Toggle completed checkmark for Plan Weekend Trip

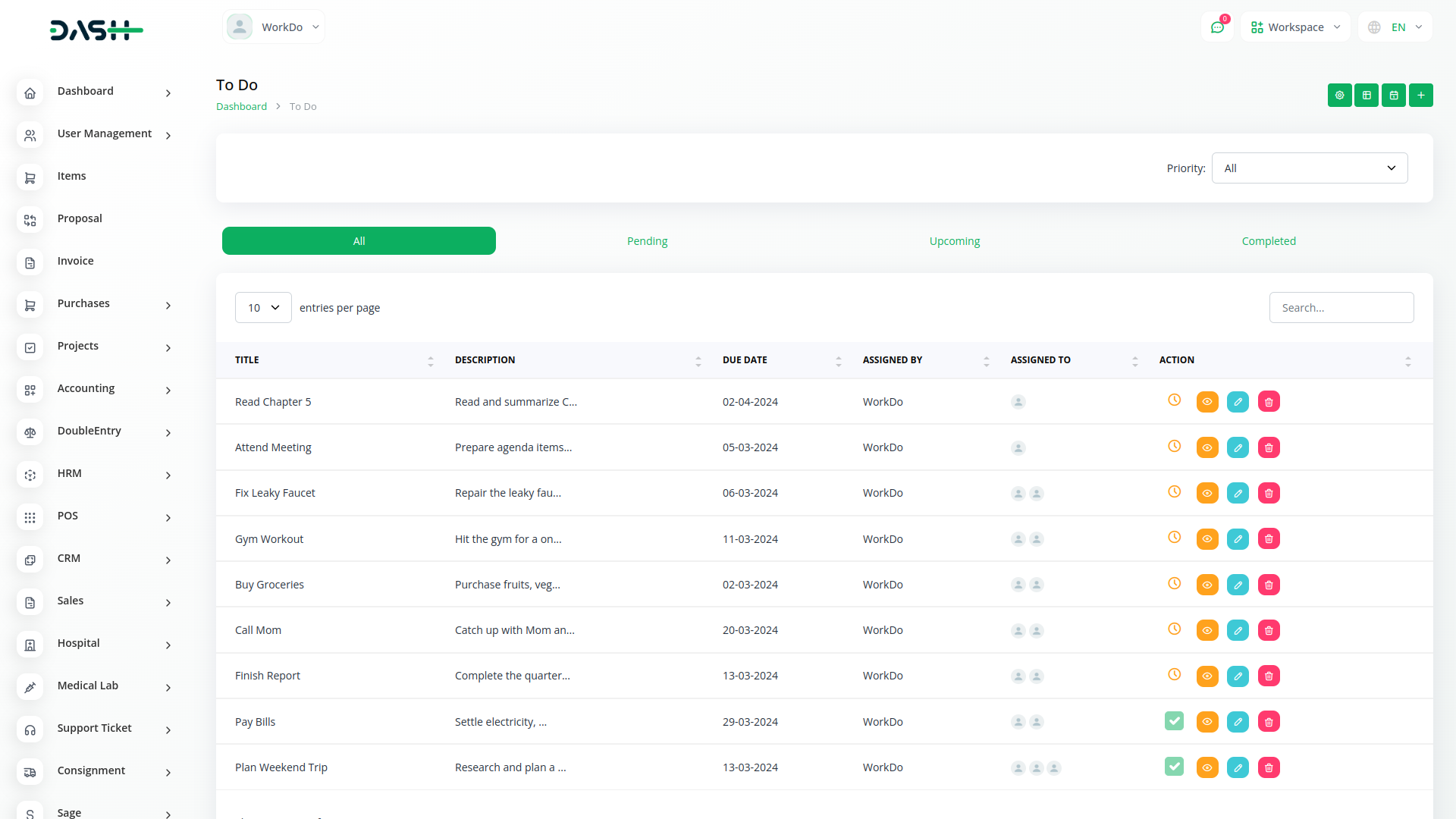point(1174,767)
